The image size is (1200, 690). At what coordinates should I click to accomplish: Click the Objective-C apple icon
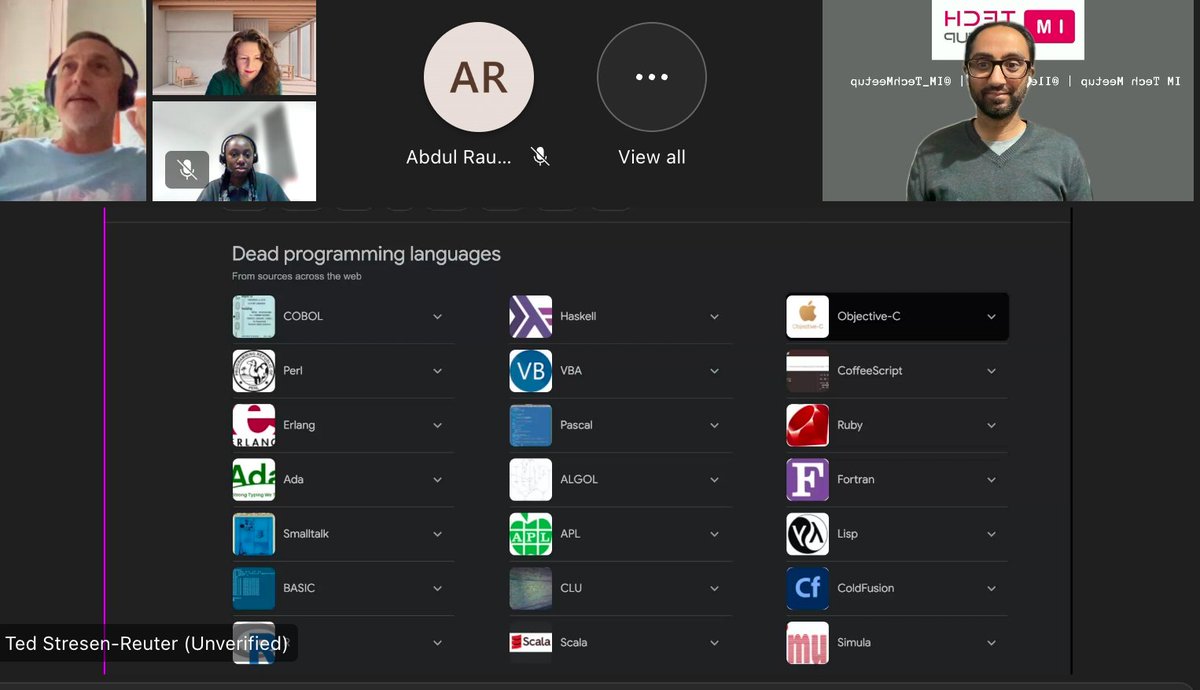click(x=808, y=316)
